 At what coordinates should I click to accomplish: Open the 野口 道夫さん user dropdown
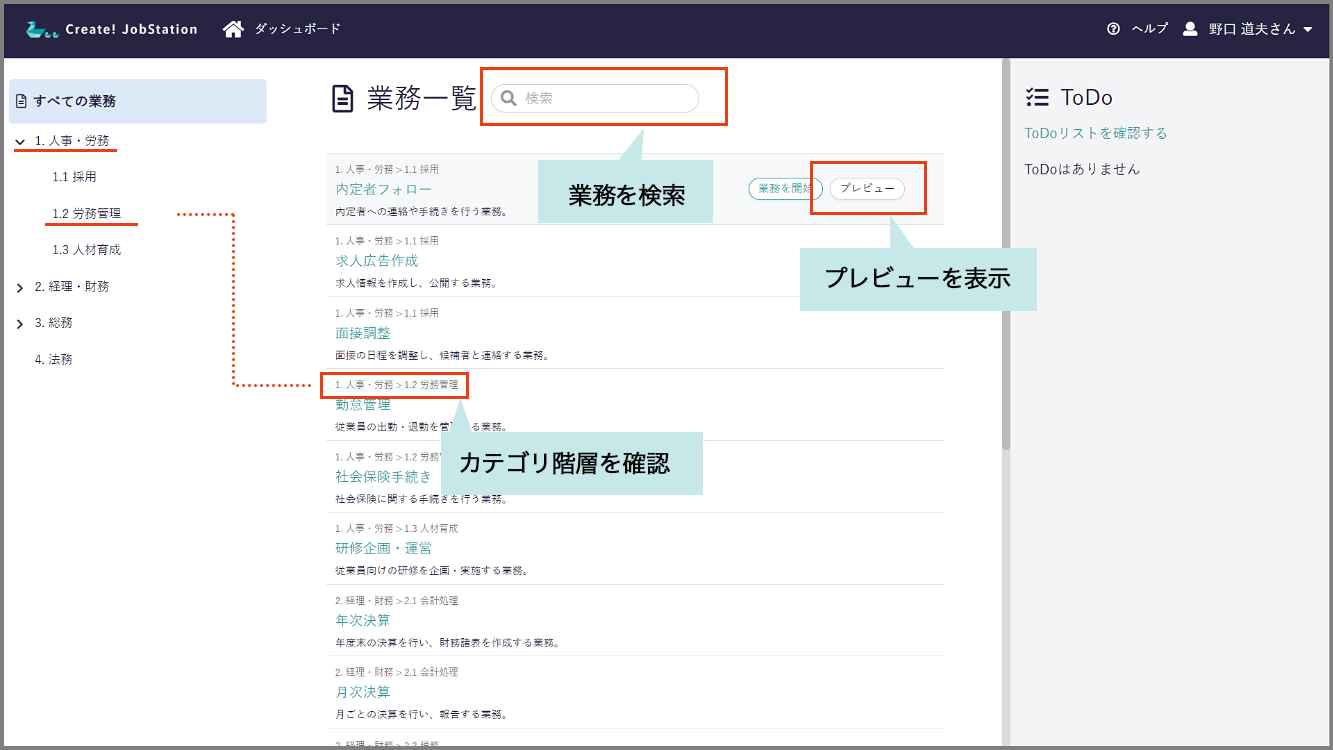(x=1260, y=29)
